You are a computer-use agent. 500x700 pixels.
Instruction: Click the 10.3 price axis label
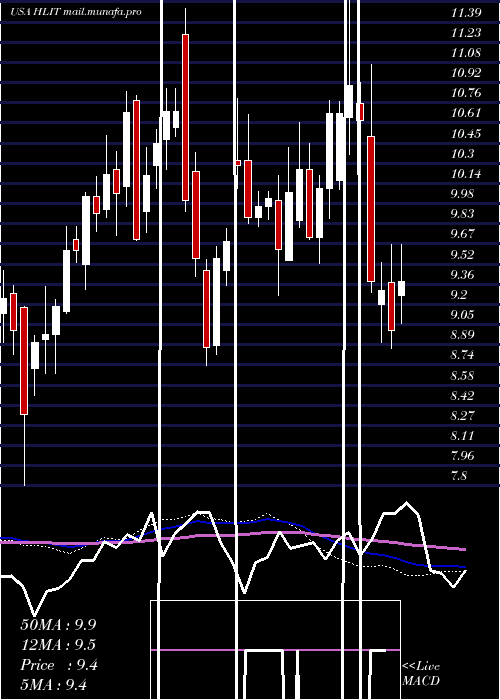pos(462,154)
